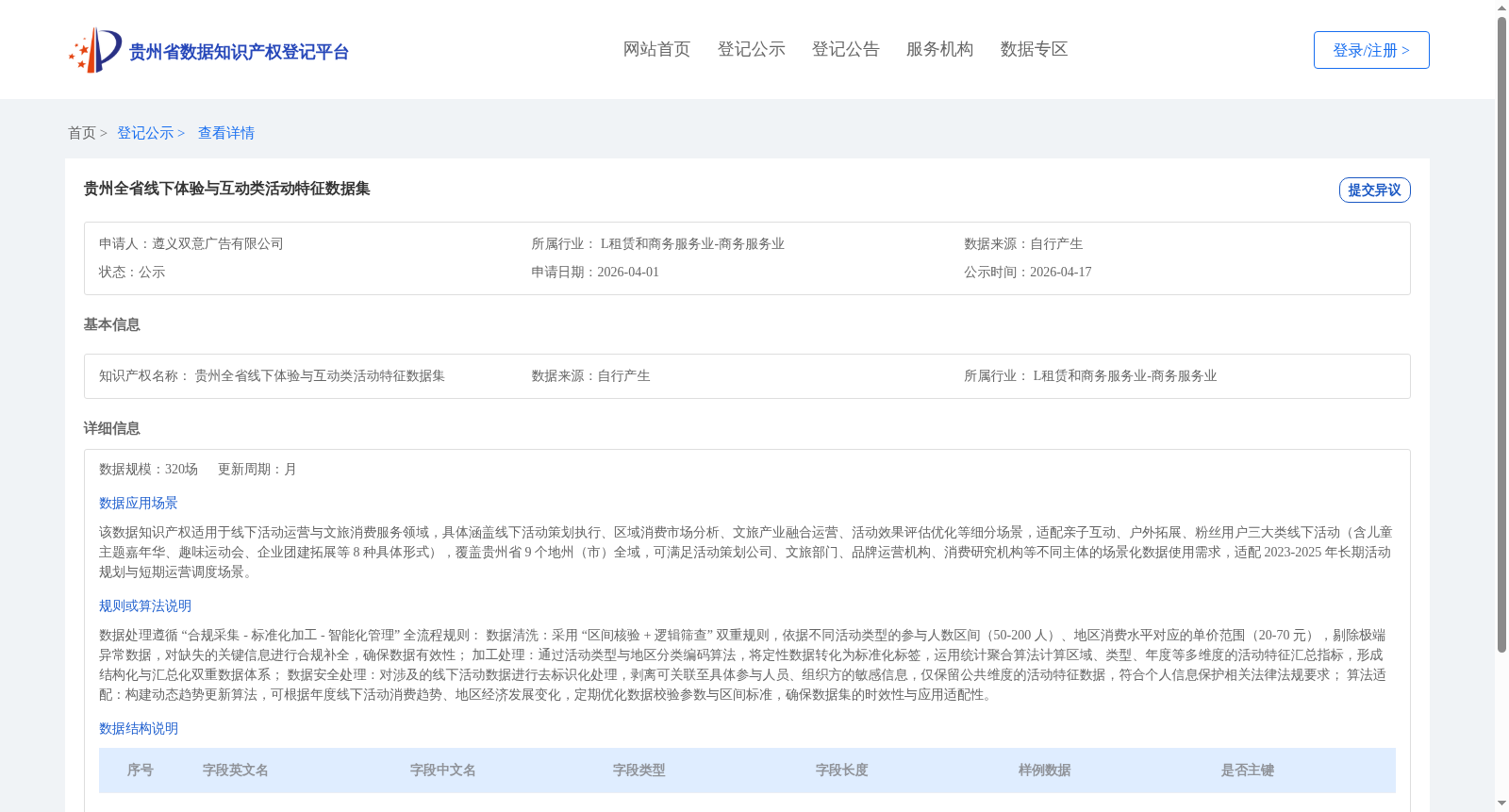Click 公示时间：2026-04-17 value
Image resolution: width=1509 pixels, height=812 pixels.
[1028, 272]
